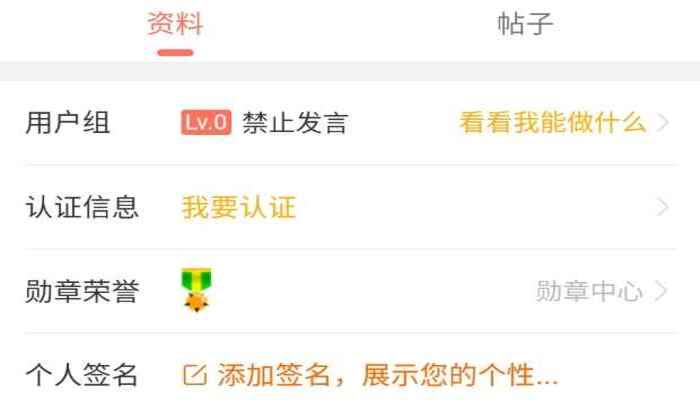Screen dimensions: 700x400
Task: Expand chevron in 用户组 row
Action: coord(662,122)
